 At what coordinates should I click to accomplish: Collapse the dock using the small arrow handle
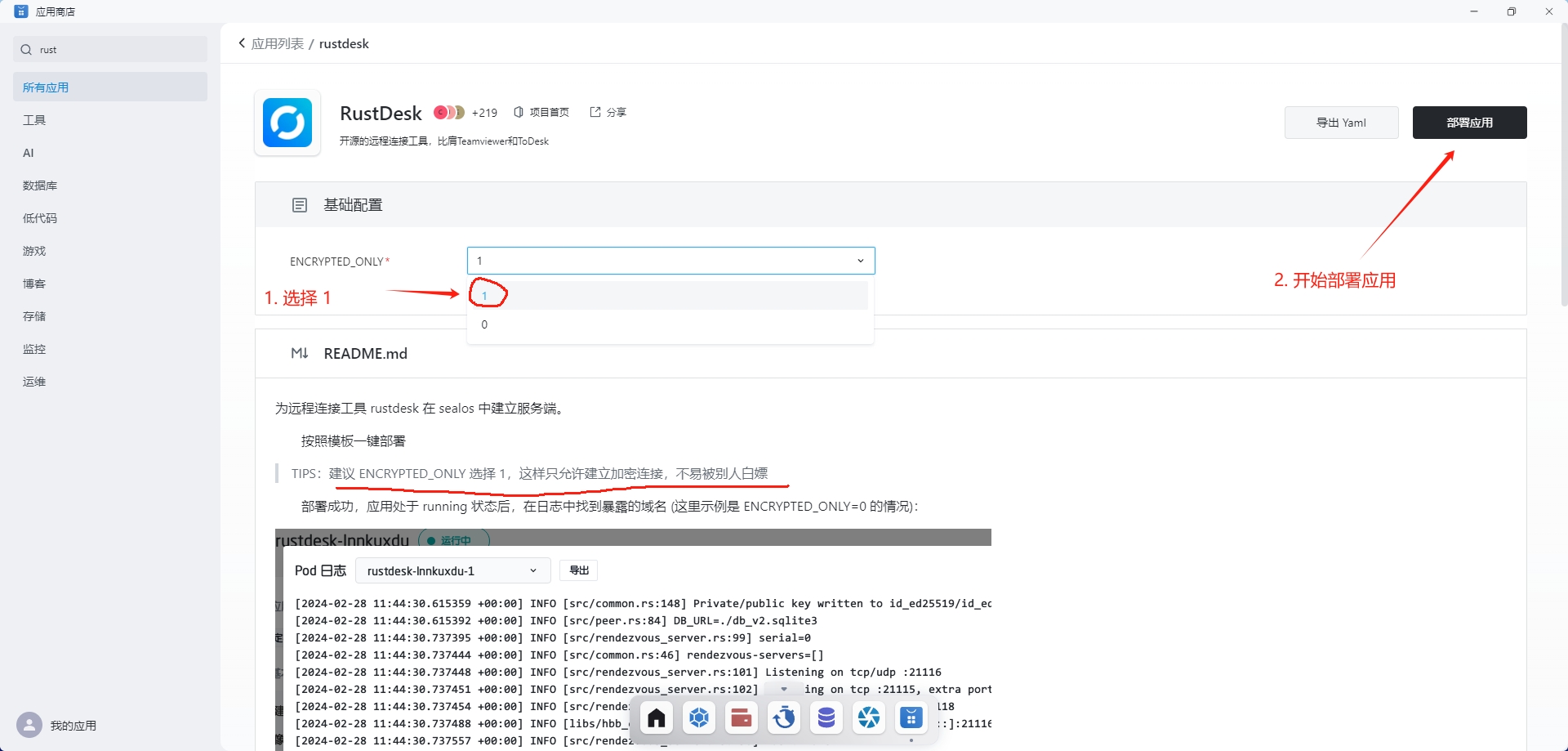[x=784, y=689]
